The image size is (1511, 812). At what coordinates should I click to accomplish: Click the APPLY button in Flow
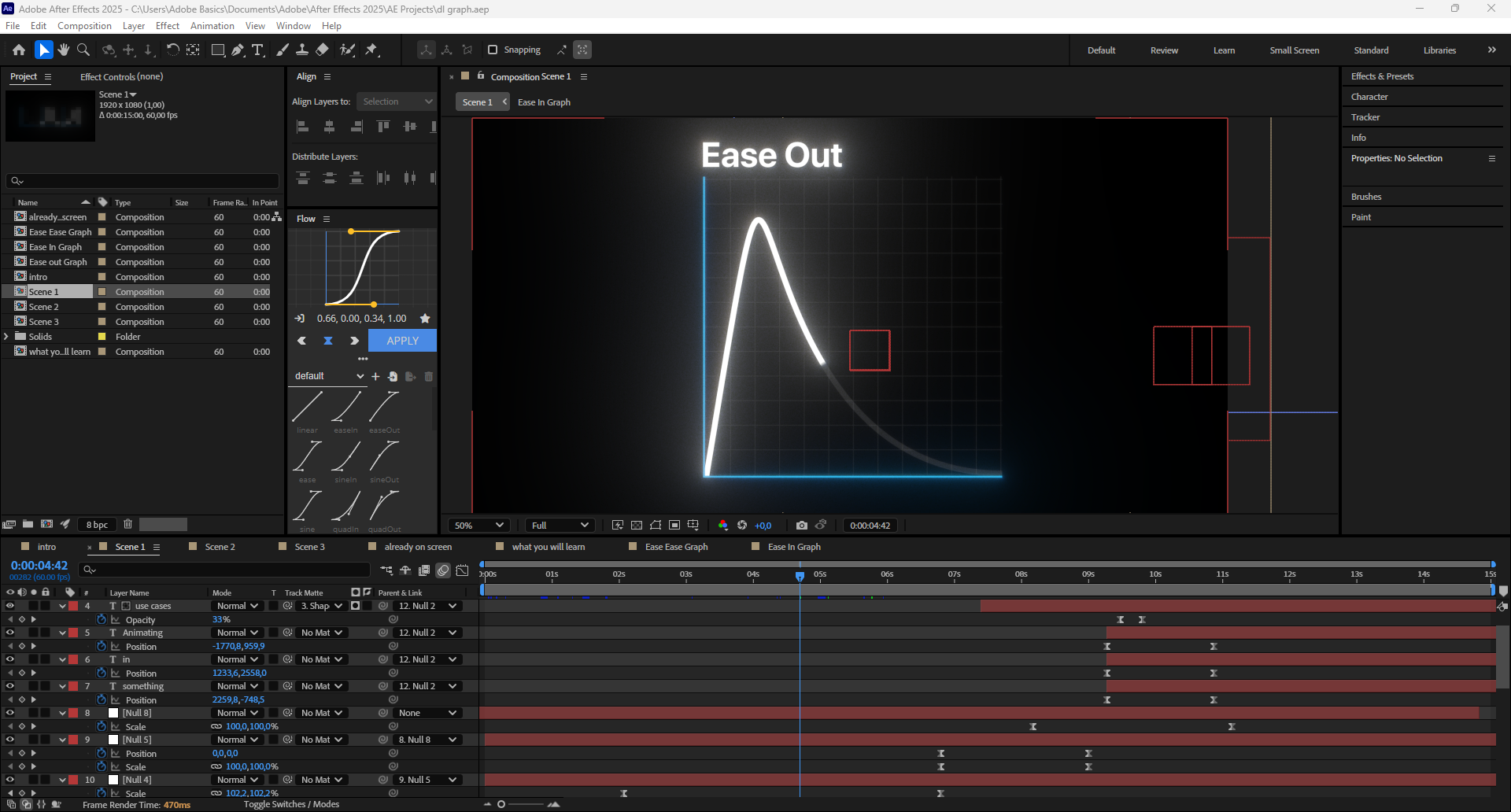pyautogui.click(x=402, y=341)
